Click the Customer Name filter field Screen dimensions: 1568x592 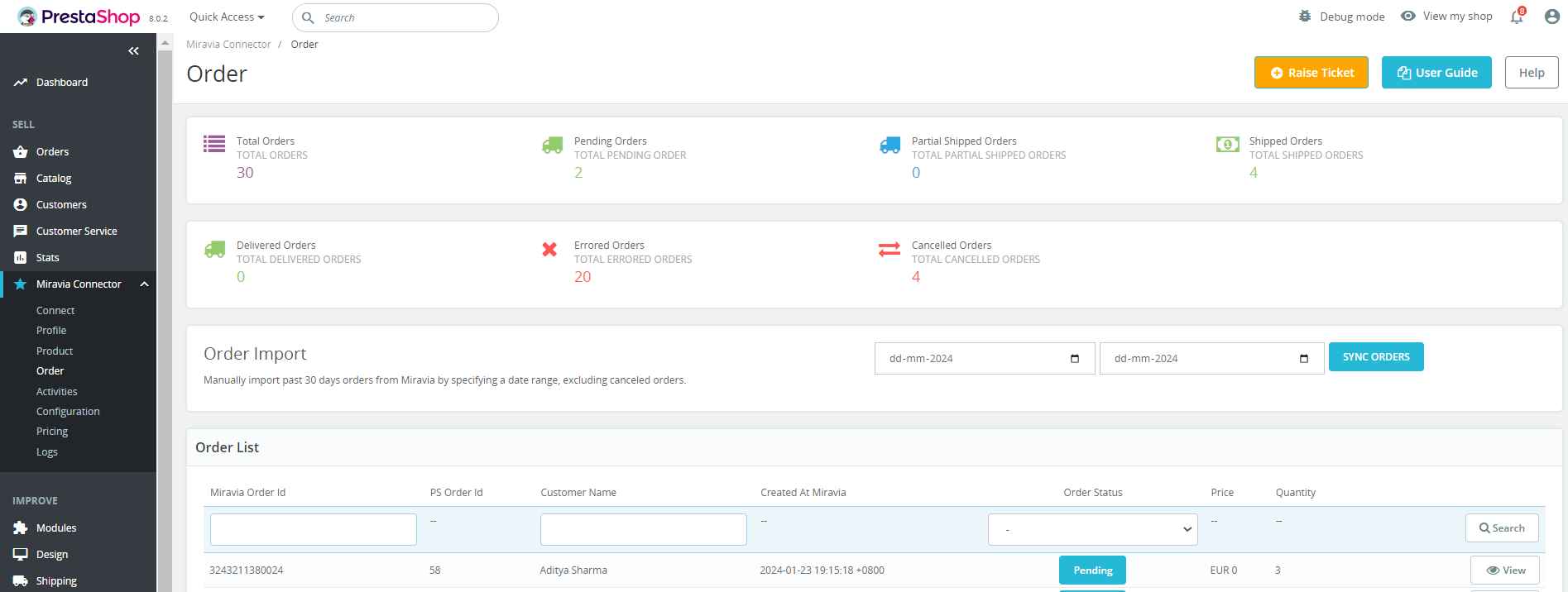pyautogui.click(x=644, y=529)
